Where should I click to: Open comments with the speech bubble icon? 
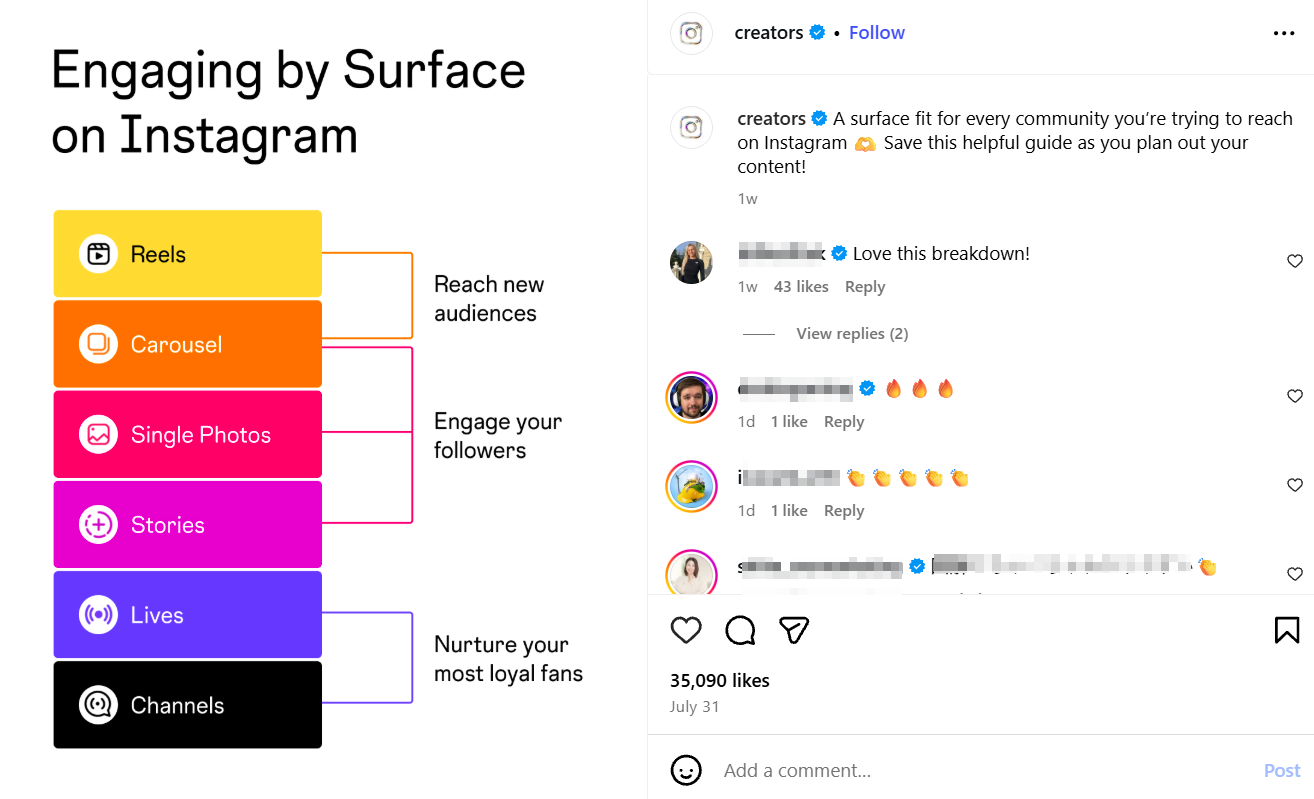[x=740, y=630]
